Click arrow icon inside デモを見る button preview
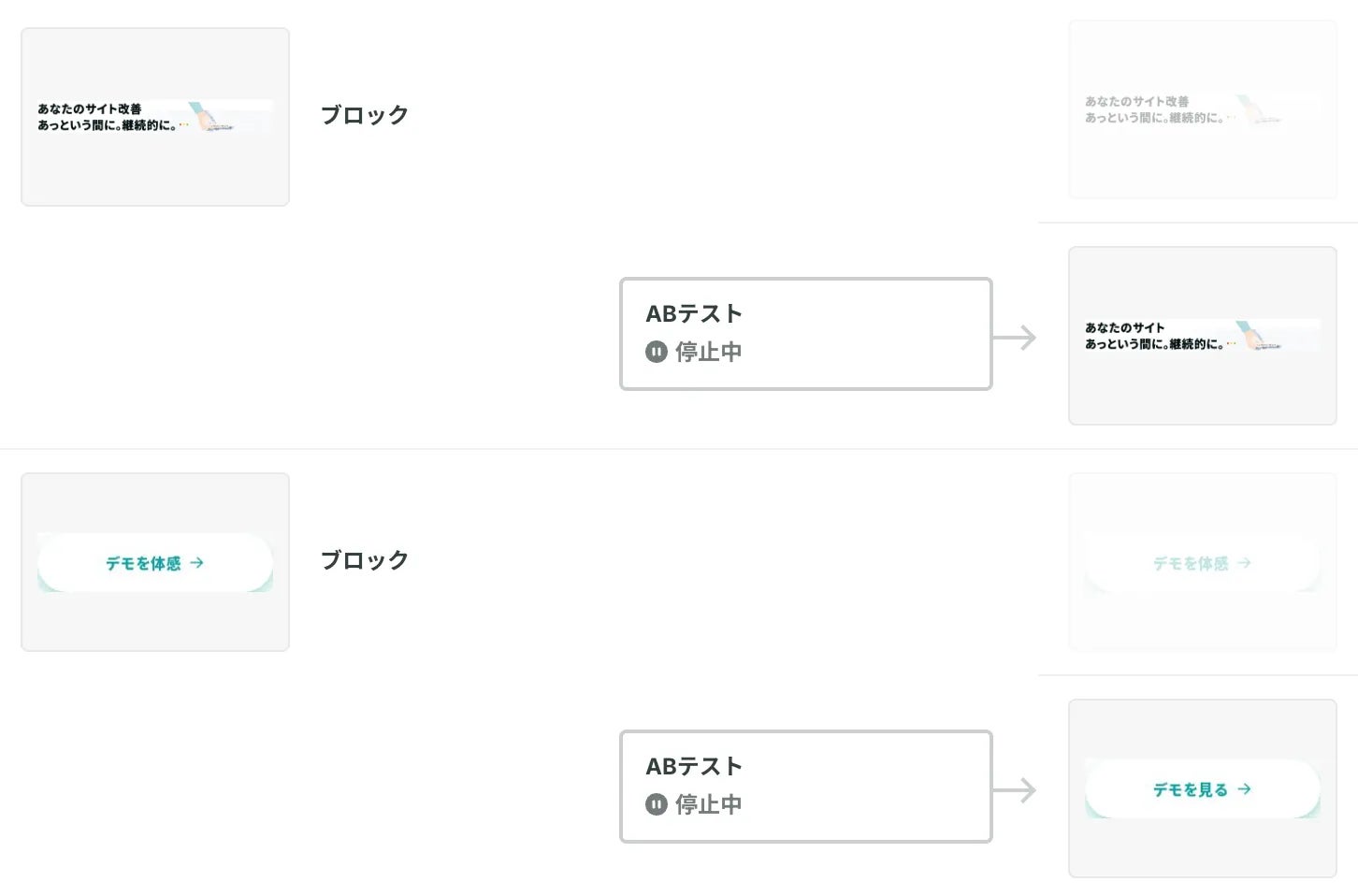 pyautogui.click(x=1244, y=789)
